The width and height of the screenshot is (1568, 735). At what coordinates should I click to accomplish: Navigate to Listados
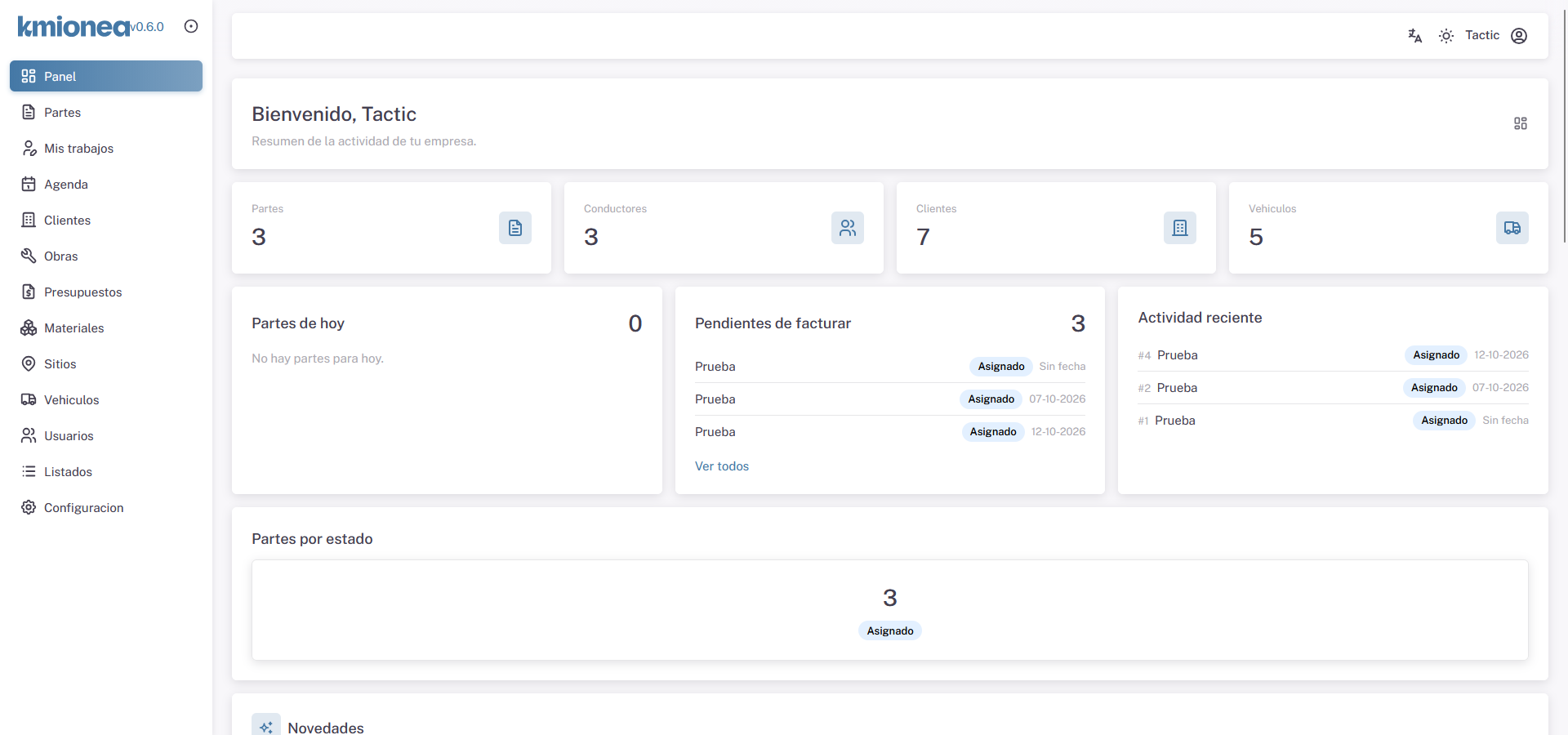coord(106,471)
